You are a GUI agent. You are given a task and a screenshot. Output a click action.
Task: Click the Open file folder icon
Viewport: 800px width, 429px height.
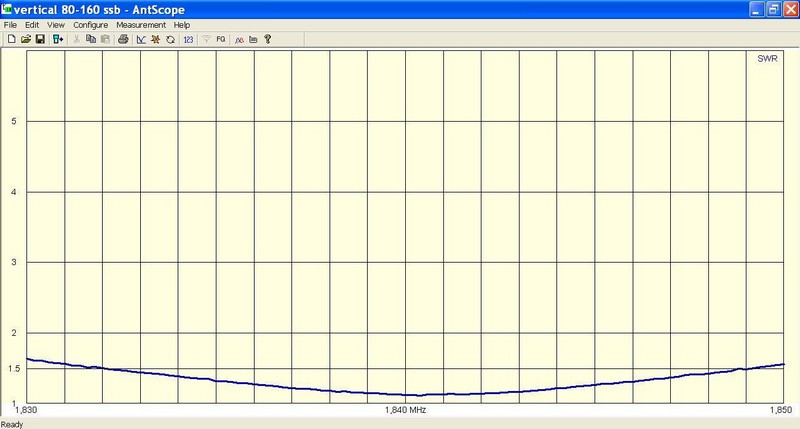click(25, 39)
